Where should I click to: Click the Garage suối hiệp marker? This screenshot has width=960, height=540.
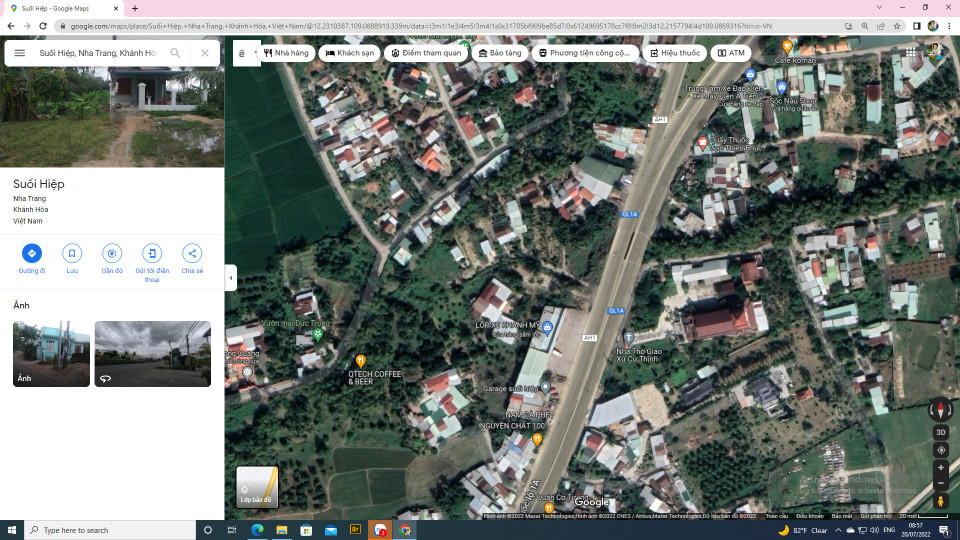(545, 388)
